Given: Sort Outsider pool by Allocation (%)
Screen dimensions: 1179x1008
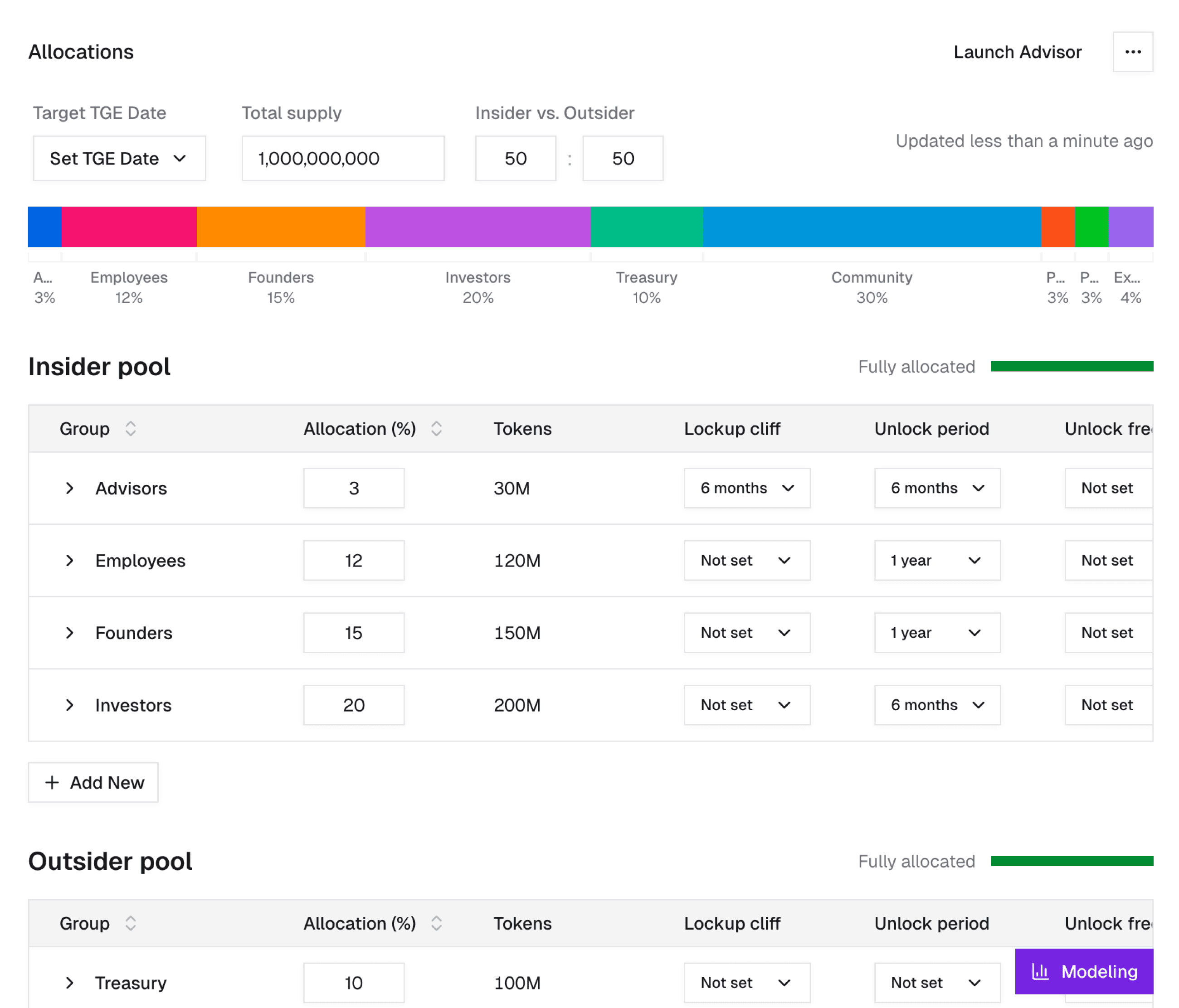Looking at the screenshot, I should point(436,923).
